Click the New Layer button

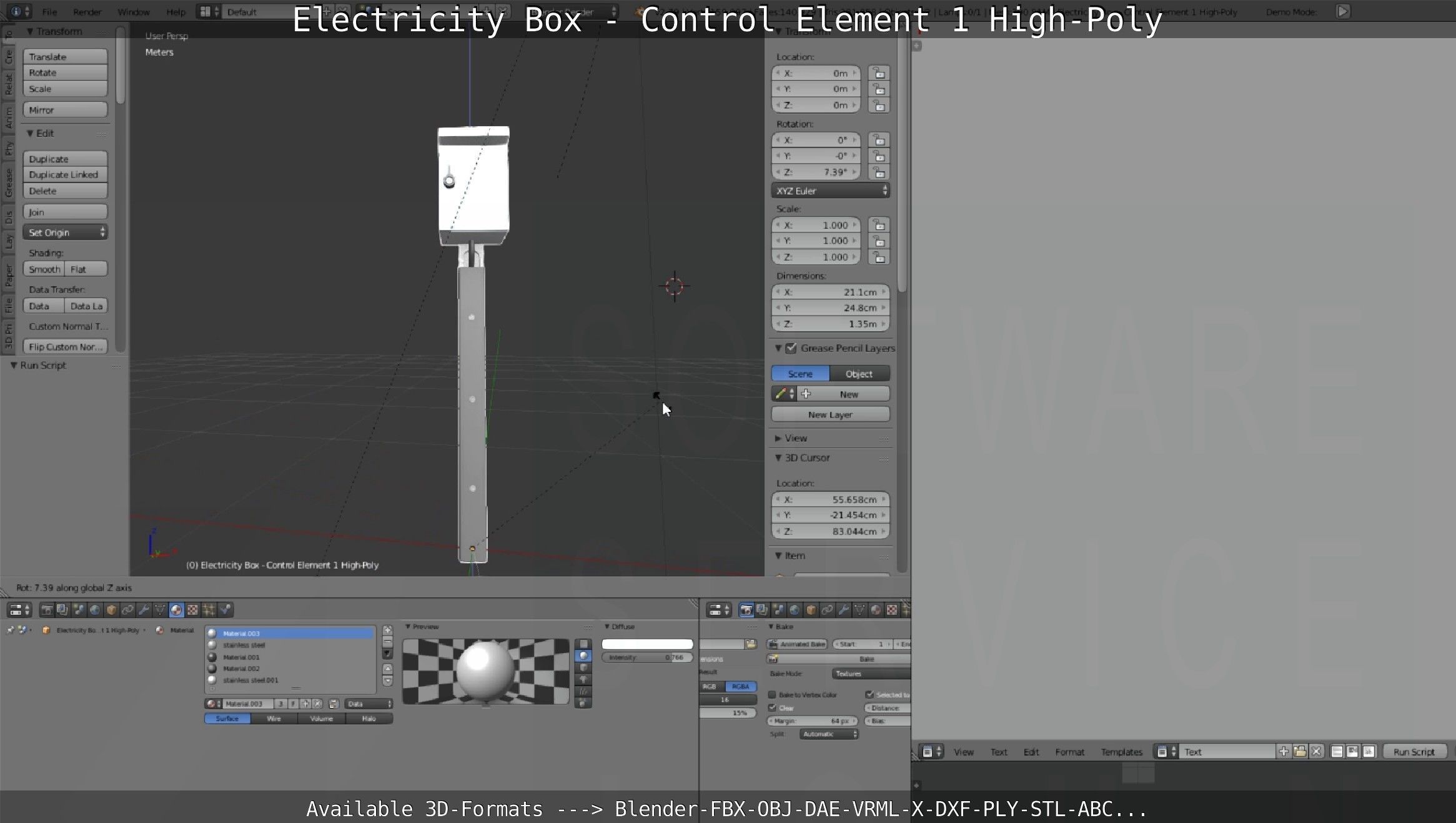point(830,414)
